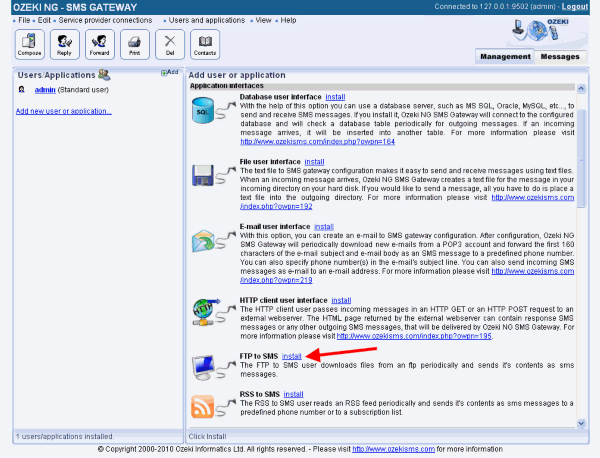Image resolution: width=600 pixels, height=458 pixels.
Task: Click install link for FTP to SMS
Action: pos(292,355)
